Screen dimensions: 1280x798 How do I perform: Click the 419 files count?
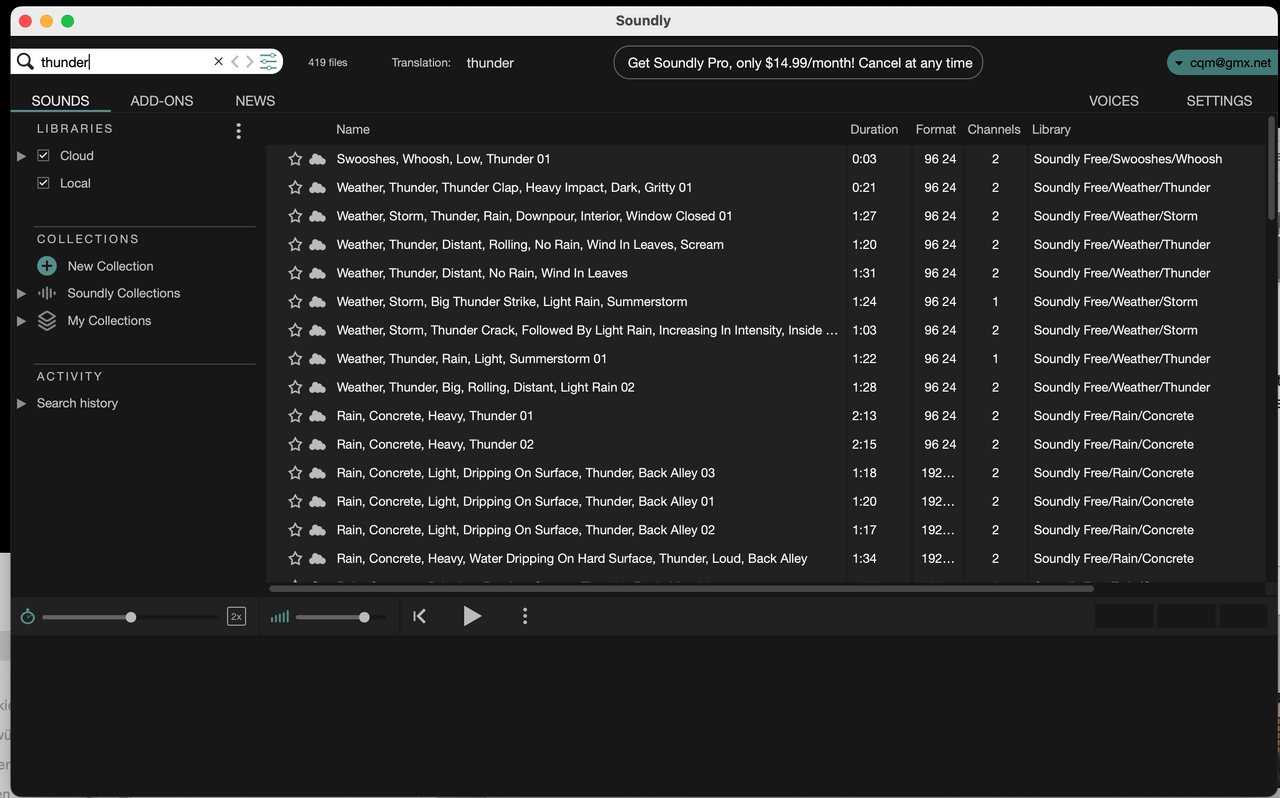click(x=328, y=62)
